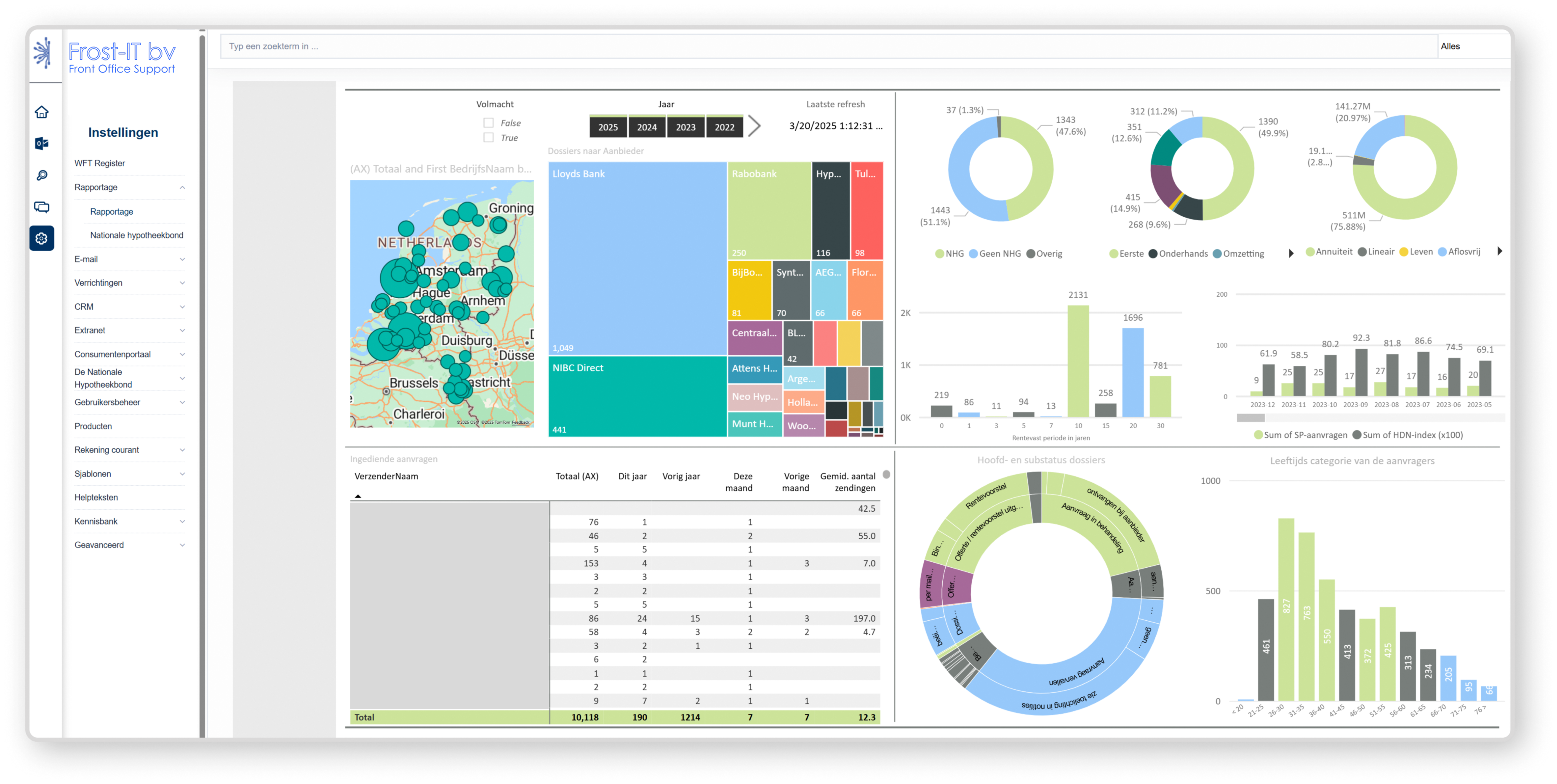Select year 2024 filter button

pos(647,127)
